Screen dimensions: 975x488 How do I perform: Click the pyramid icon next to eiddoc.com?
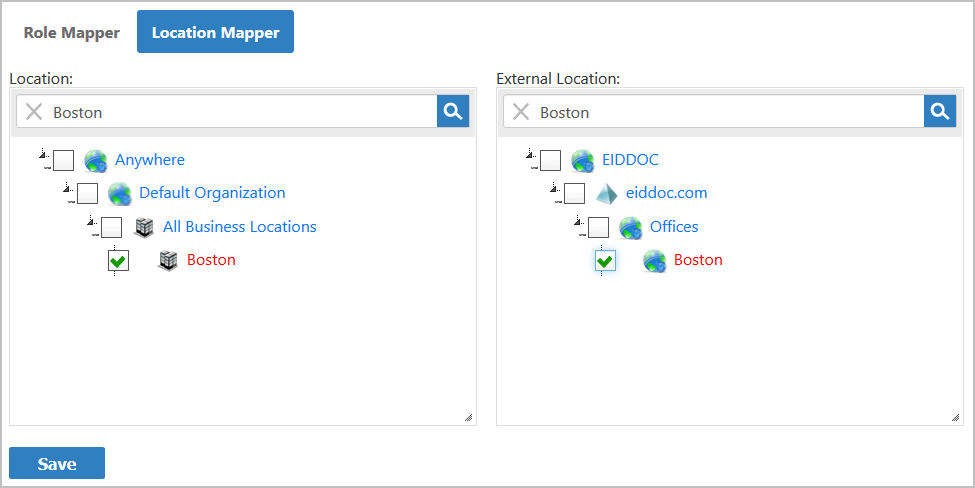pyautogui.click(x=607, y=193)
